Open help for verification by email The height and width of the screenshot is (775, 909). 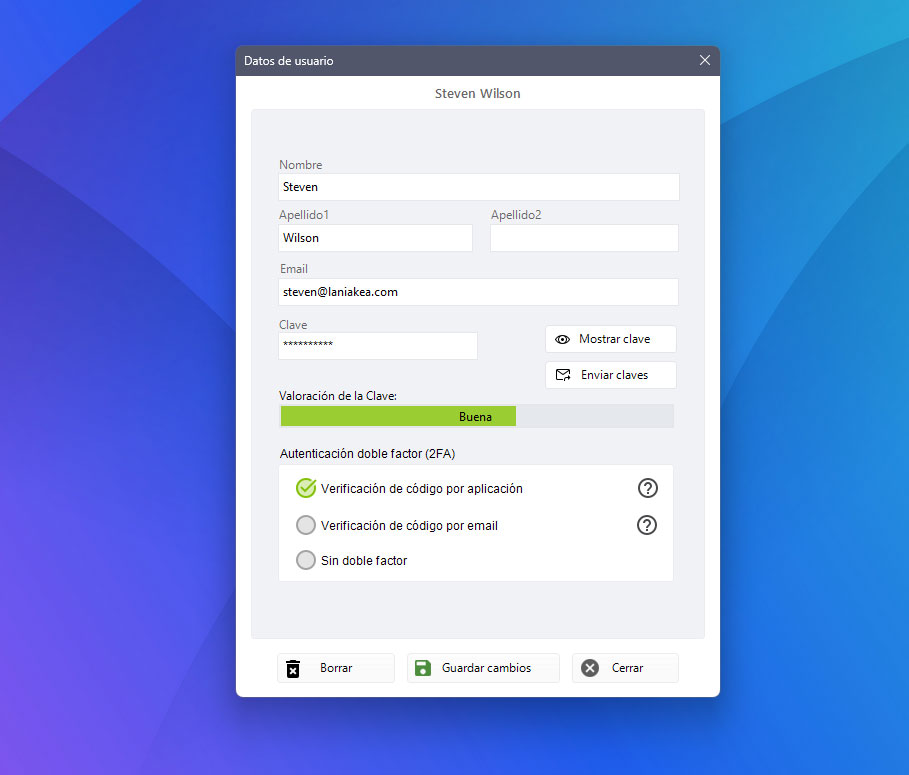click(x=647, y=525)
